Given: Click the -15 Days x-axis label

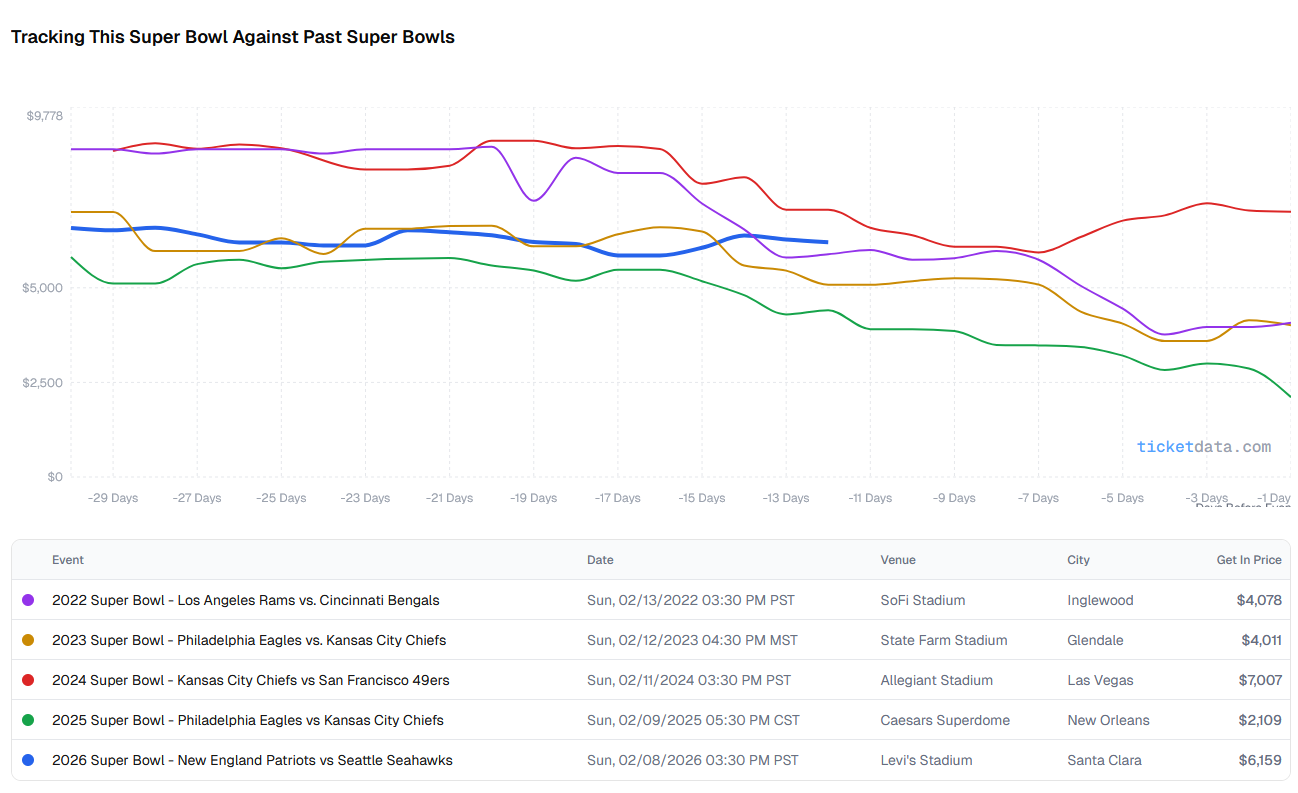Looking at the screenshot, I should coord(701,498).
